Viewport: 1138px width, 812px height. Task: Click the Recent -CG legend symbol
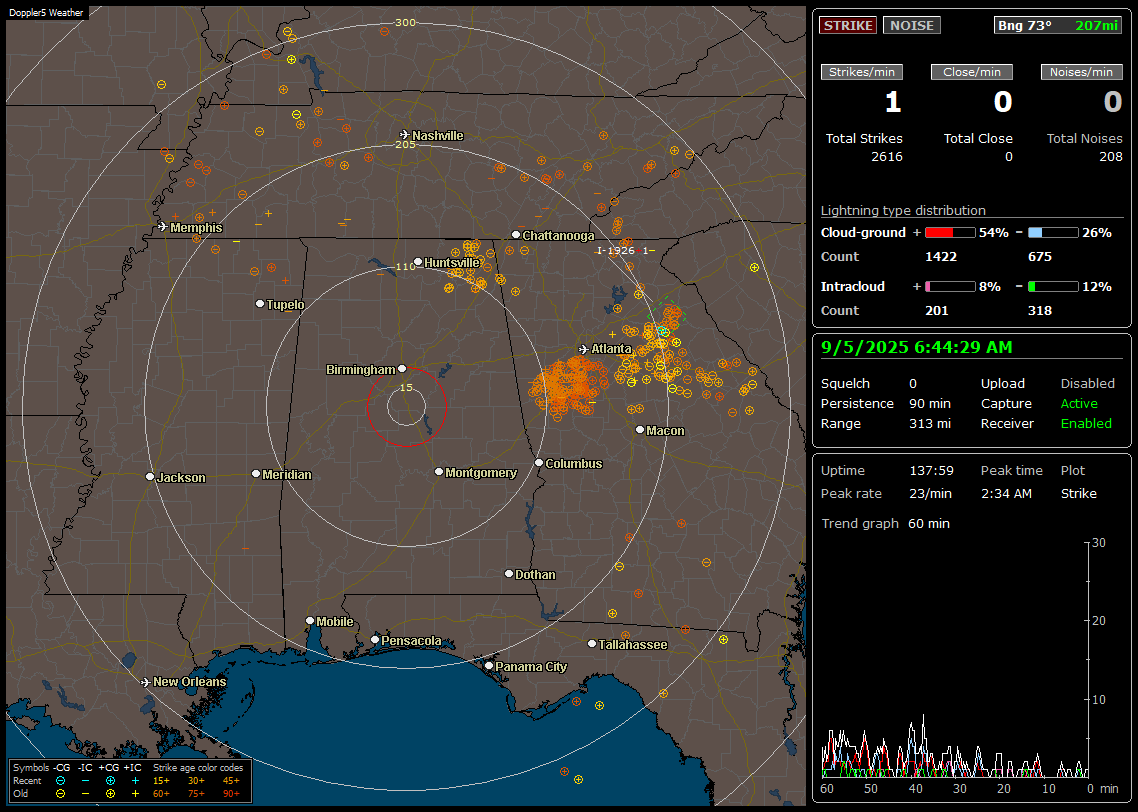[61, 781]
